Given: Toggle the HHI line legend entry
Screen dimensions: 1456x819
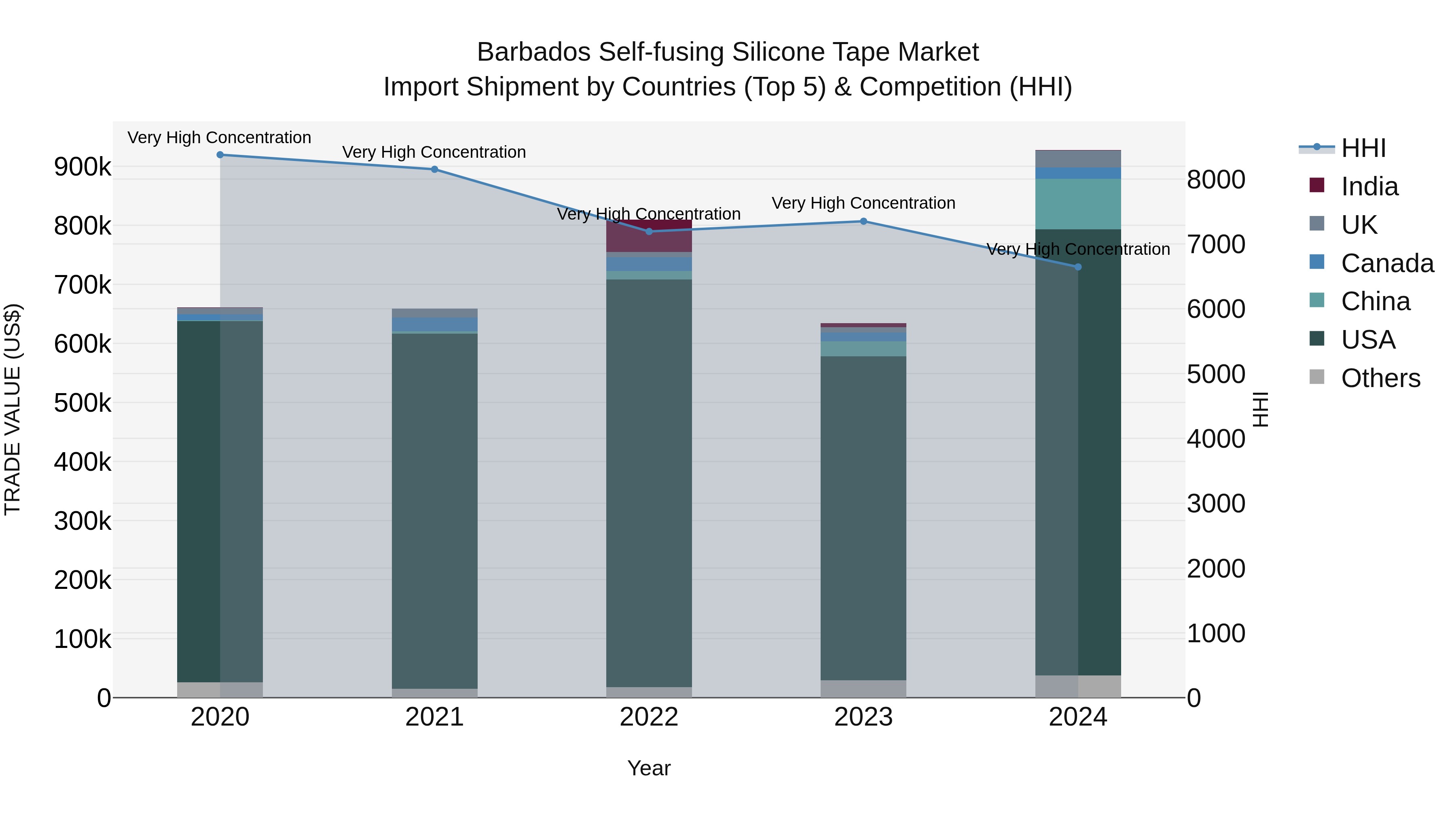Looking at the screenshot, I should click(x=1342, y=148).
